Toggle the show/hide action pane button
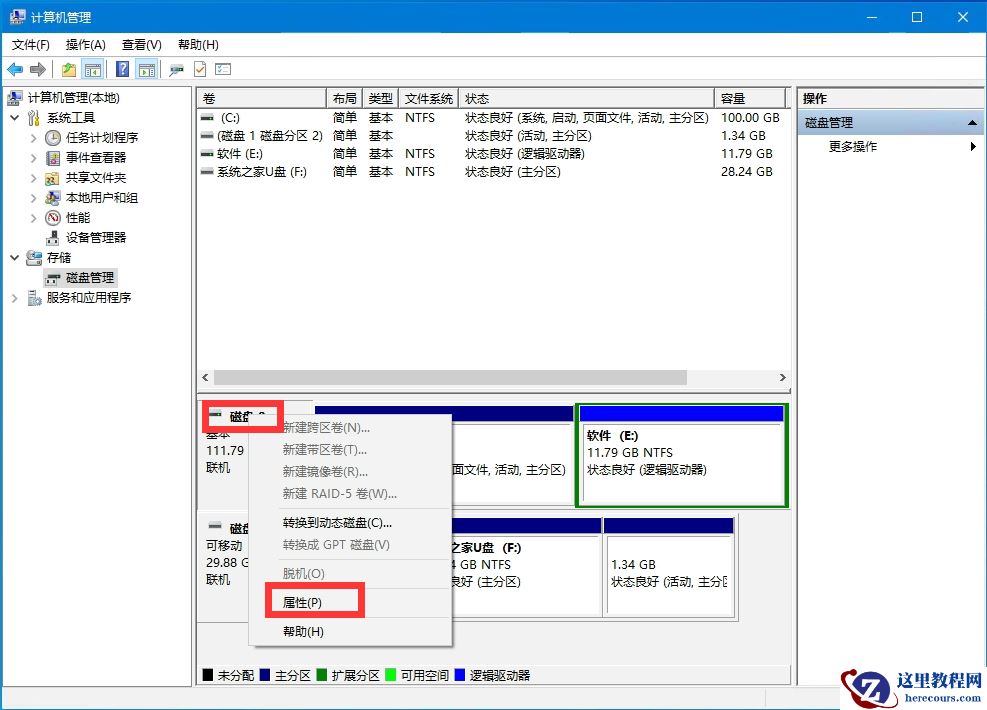The width and height of the screenshot is (987, 710). coord(146,68)
